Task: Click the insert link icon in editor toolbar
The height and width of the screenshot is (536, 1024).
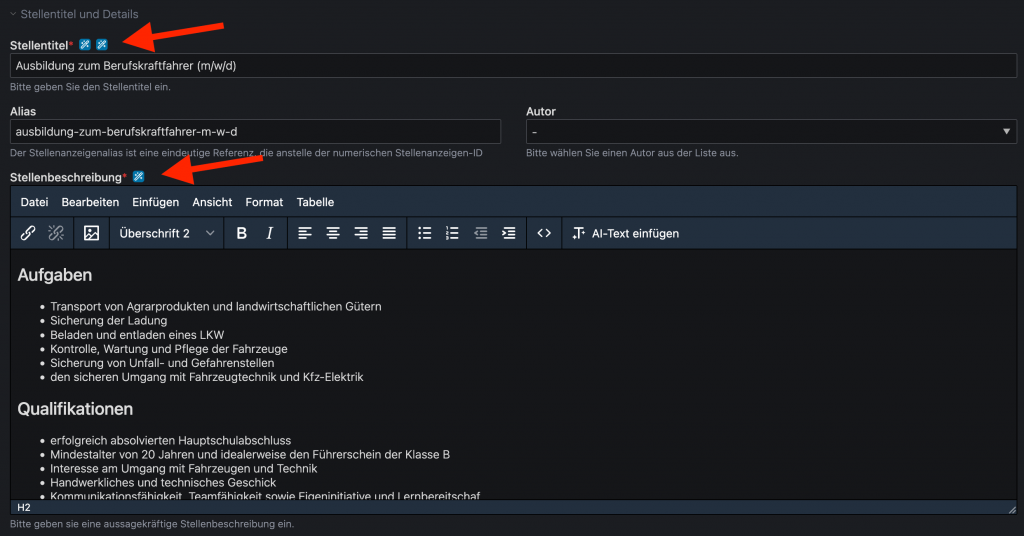Action: [28, 233]
